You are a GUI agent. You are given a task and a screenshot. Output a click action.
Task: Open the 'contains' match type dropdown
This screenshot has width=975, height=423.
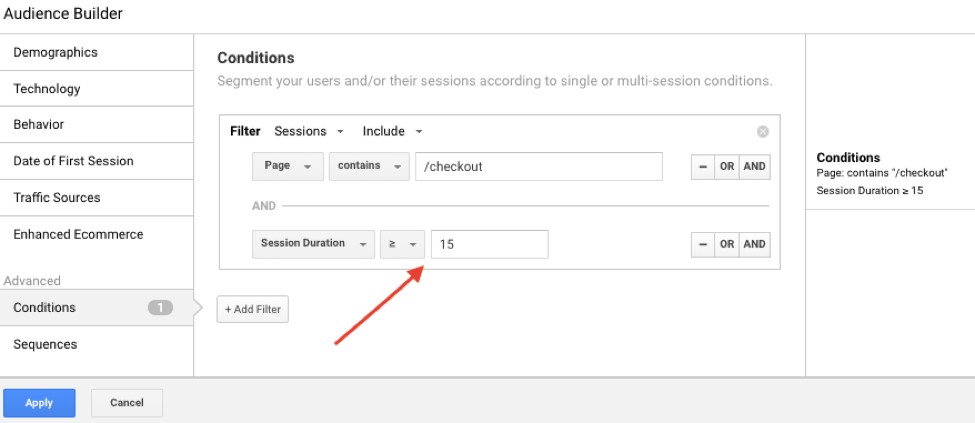369,166
